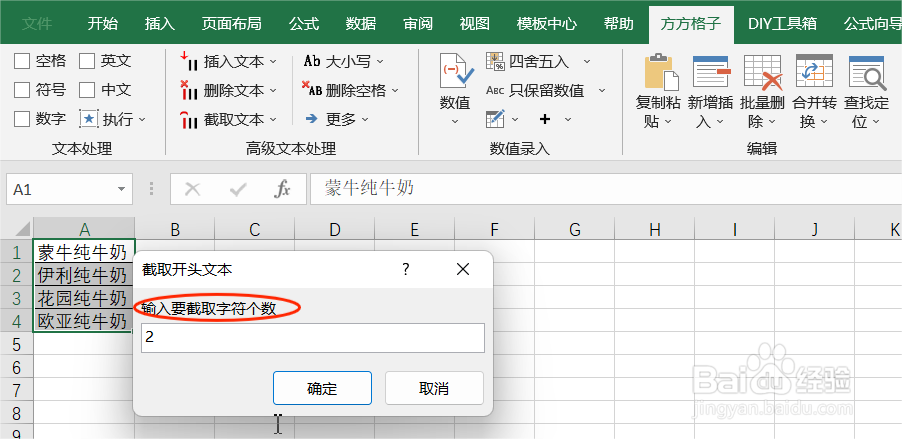The image size is (902, 439).
Task: Click the table edit pencil icon
Action: 495,119
